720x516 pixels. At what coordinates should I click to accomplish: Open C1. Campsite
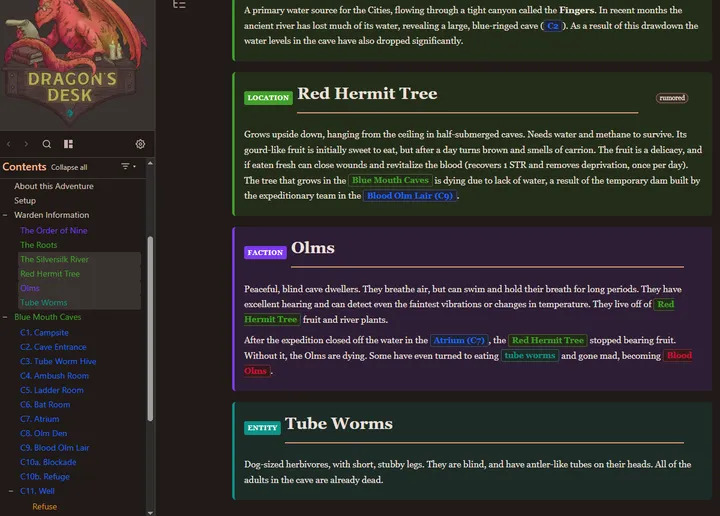point(44,332)
